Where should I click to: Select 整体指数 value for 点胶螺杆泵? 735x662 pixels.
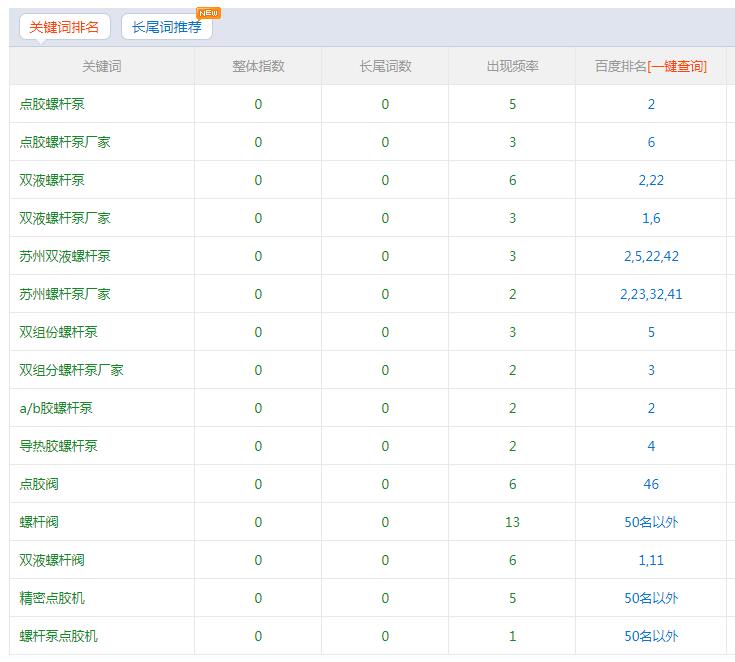tap(258, 104)
